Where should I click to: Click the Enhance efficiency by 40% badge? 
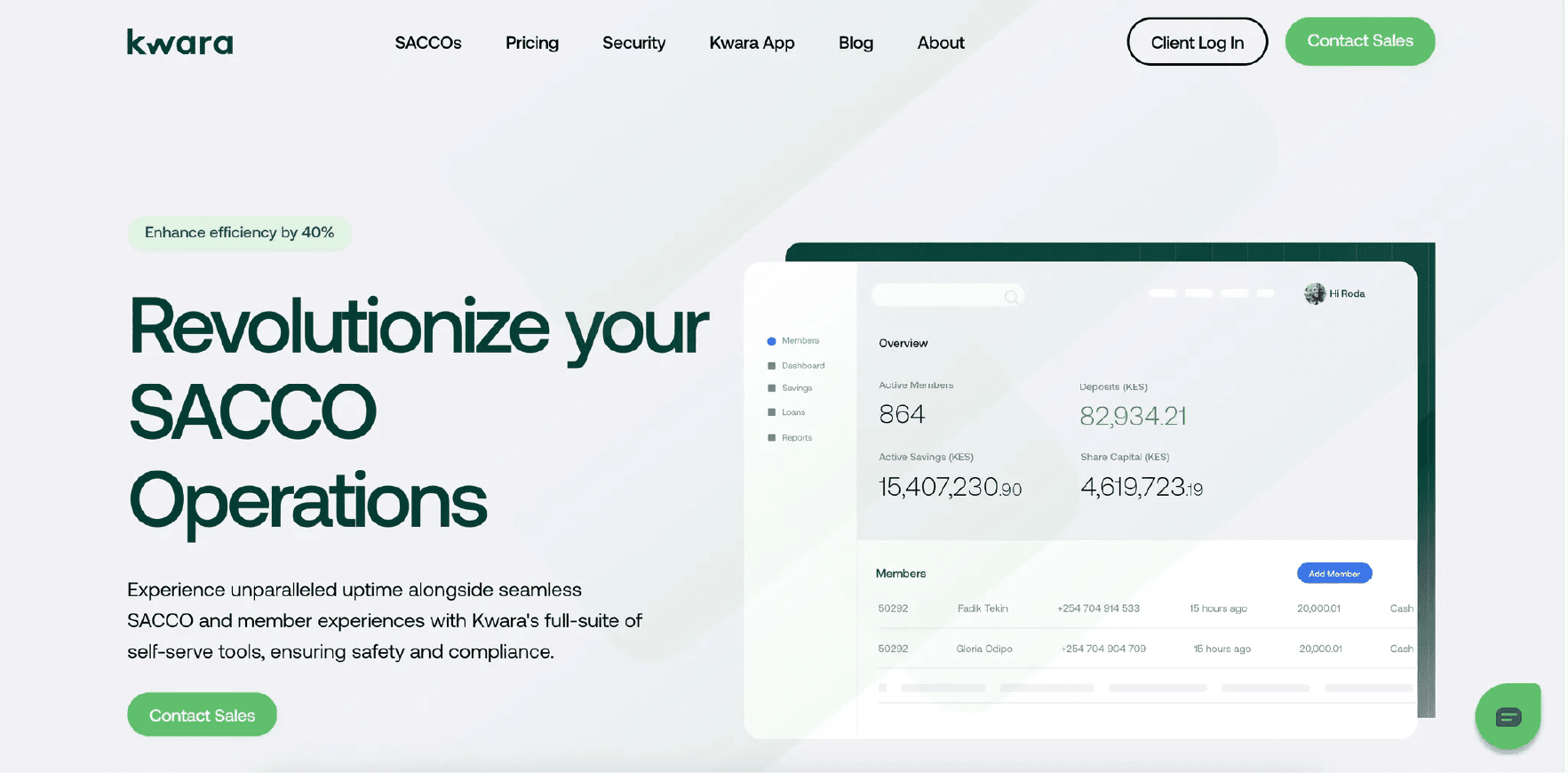[239, 233]
